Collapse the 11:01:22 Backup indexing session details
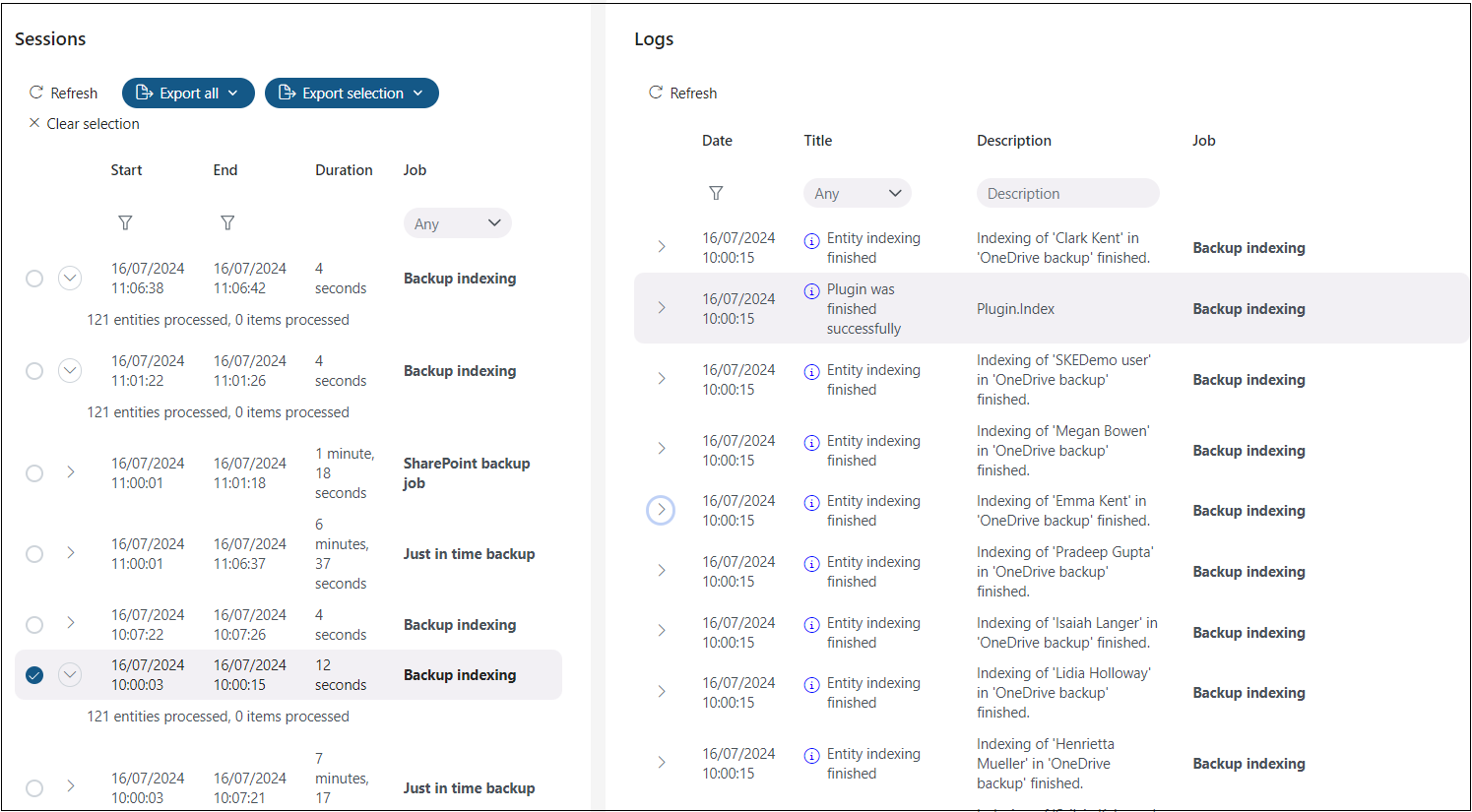The height and width of the screenshot is (812, 1472). pyautogui.click(x=70, y=371)
